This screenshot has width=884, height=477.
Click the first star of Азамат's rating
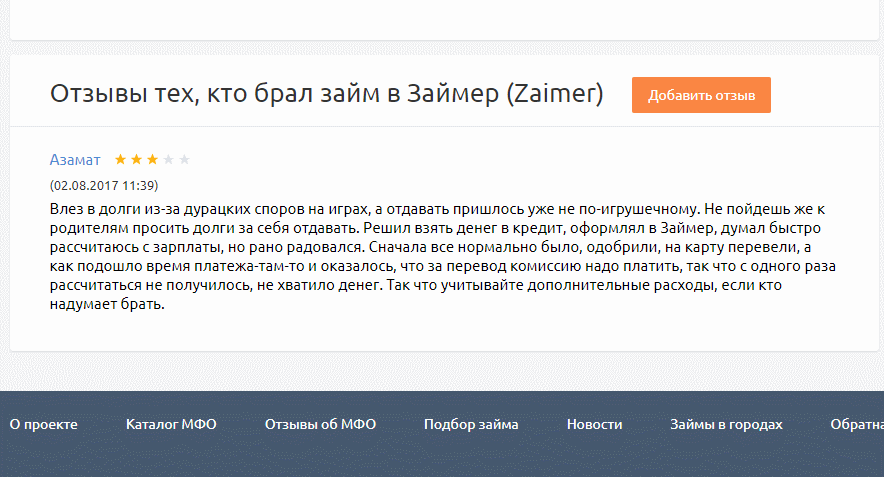coord(120,160)
